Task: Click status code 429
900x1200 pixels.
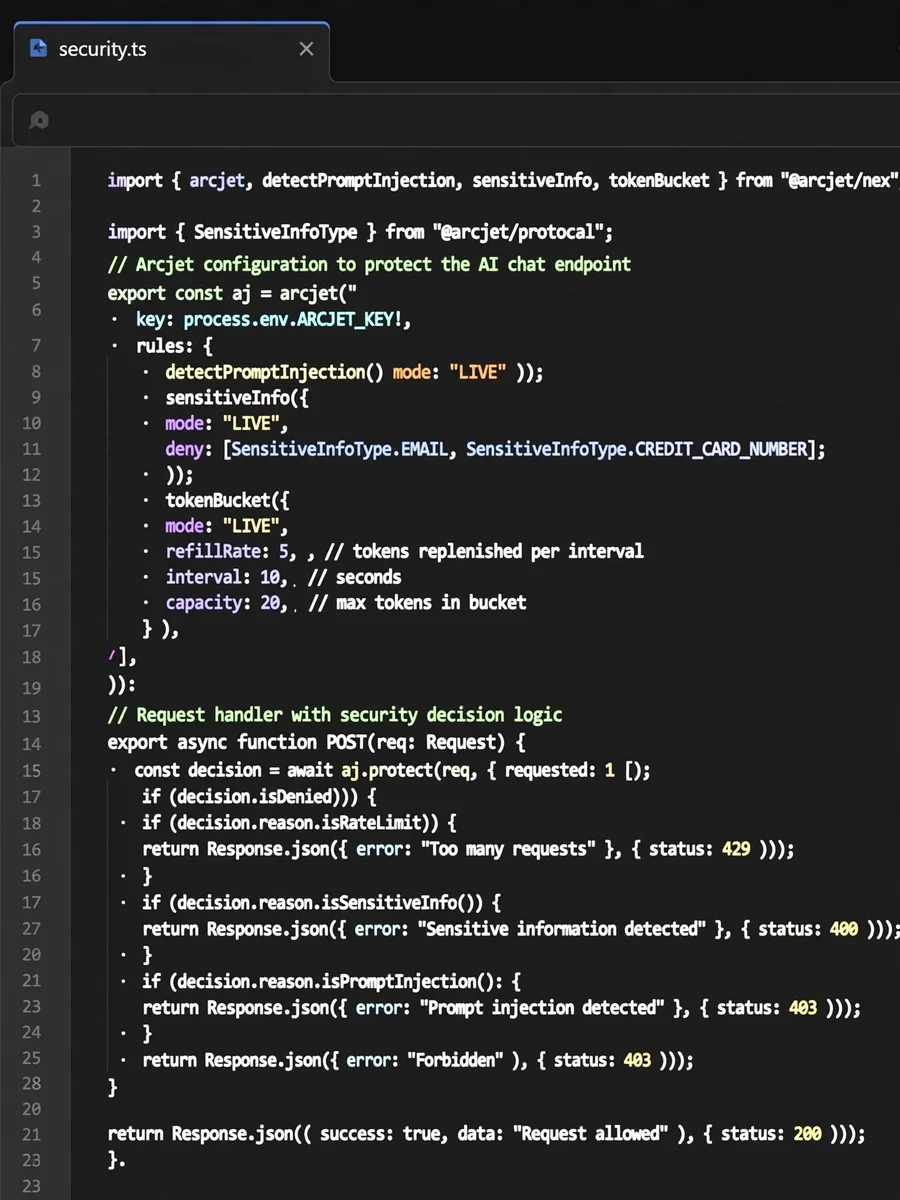Action: (735, 848)
